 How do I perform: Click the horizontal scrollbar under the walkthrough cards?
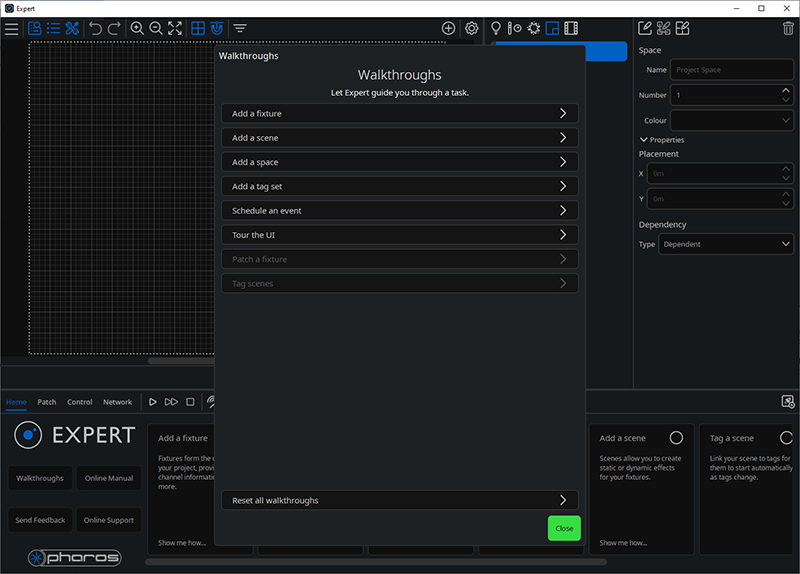(376, 562)
